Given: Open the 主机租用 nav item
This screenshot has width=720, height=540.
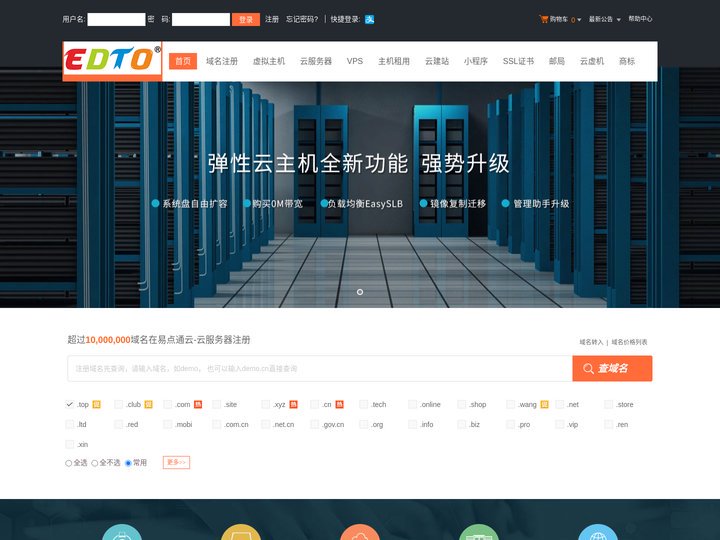Looking at the screenshot, I should 394,61.
